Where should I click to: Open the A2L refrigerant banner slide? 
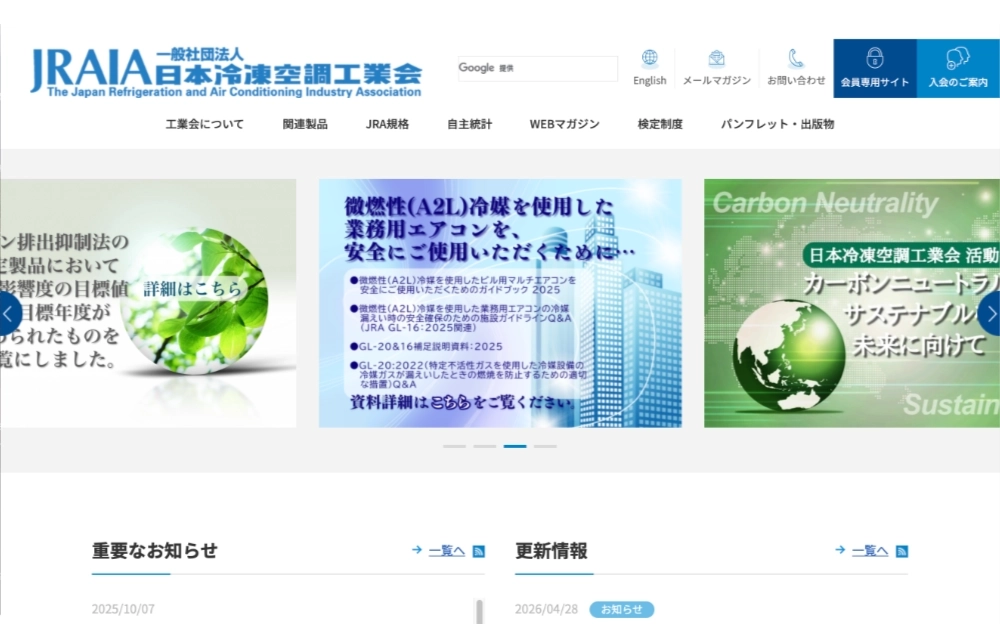click(500, 303)
